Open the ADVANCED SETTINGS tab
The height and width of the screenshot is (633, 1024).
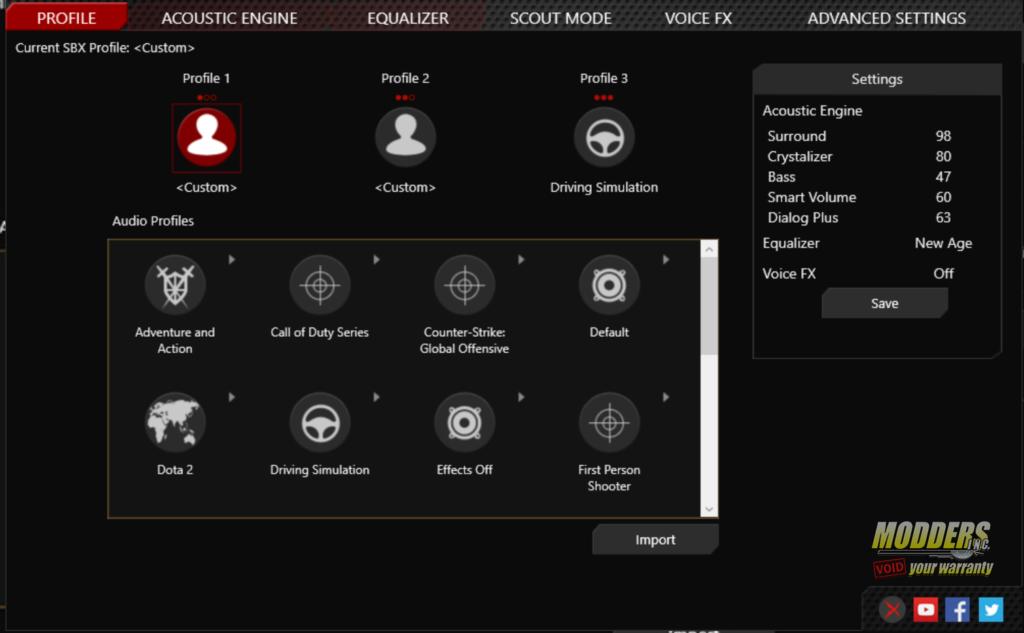[x=886, y=18]
